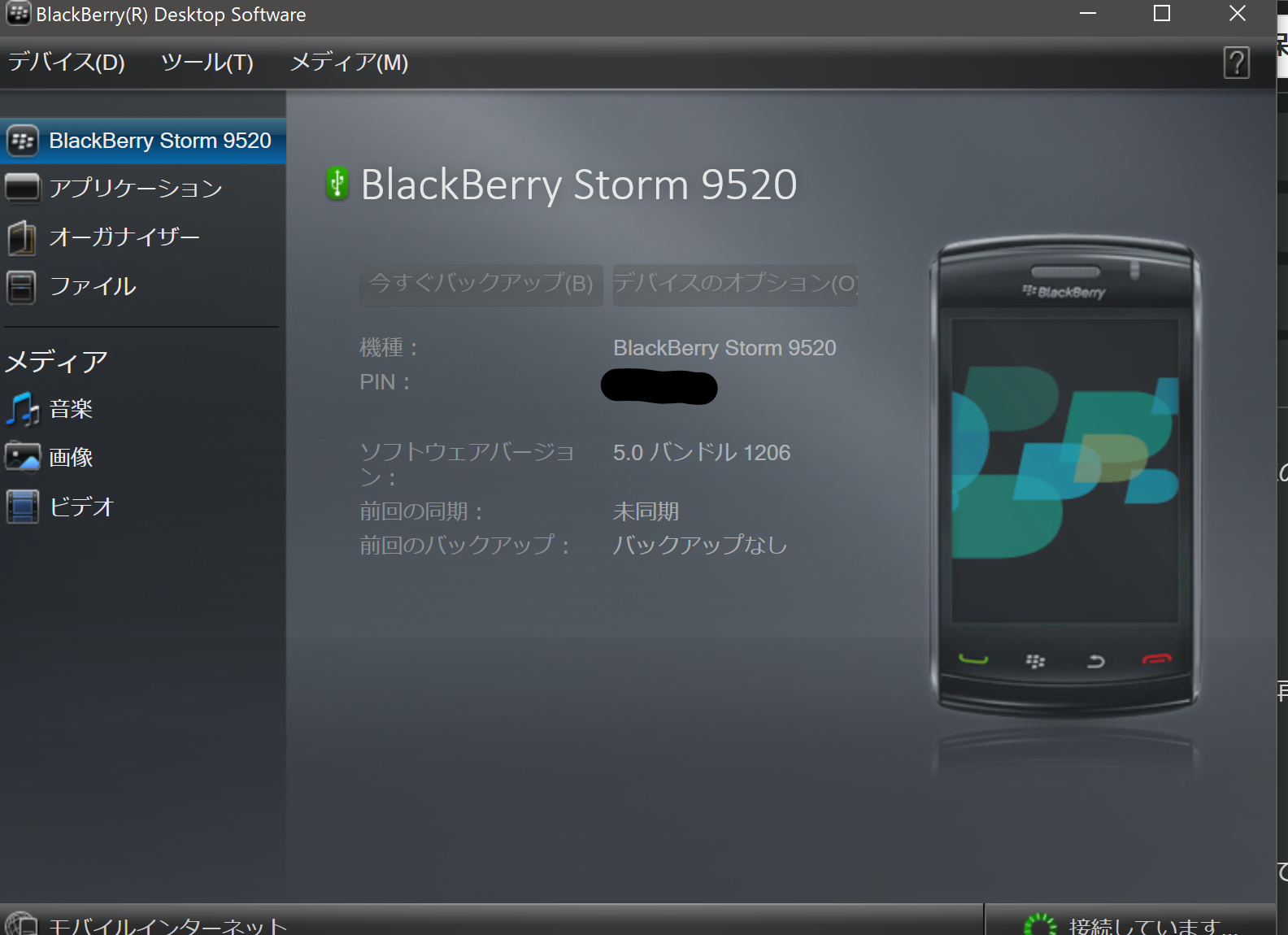Open the デバイス(D) menu
The width and height of the screenshot is (1288, 935).
coord(67,63)
